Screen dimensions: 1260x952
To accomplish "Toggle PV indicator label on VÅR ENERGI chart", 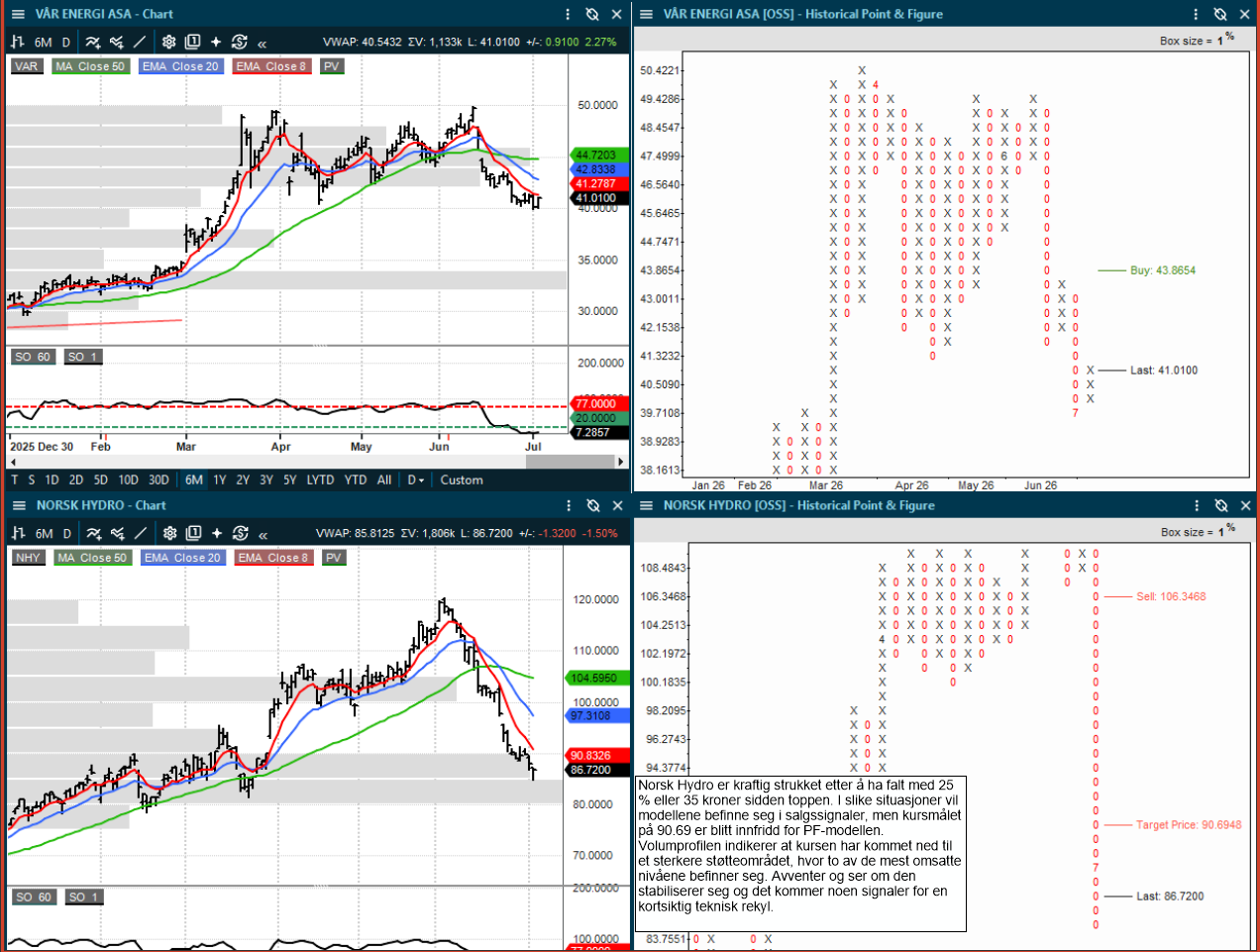I will [332, 66].
